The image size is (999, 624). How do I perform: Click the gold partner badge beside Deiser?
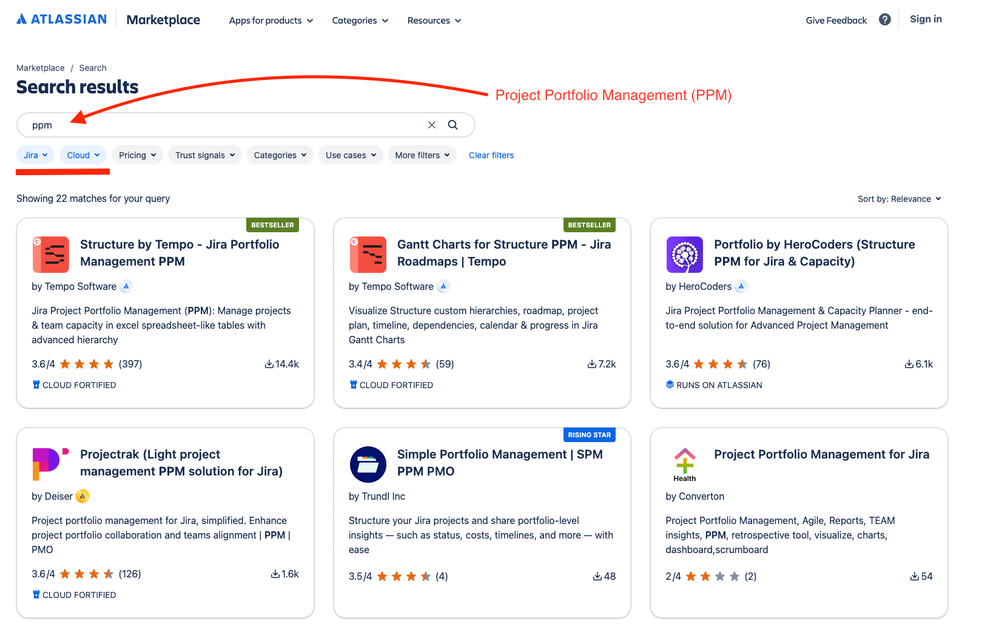[83, 497]
